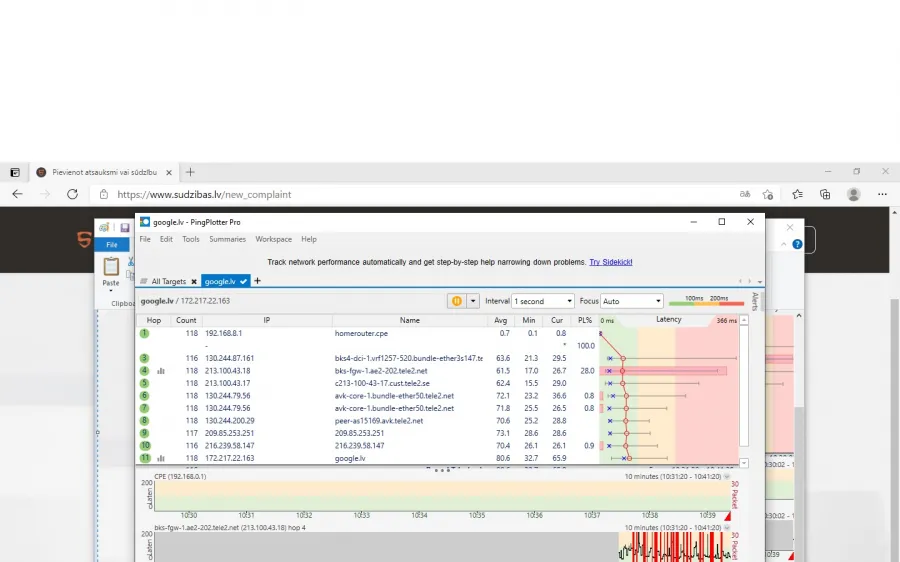Click the 28.0 packet loss value of hop 4
900x562 pixels.
coord(587,371)
